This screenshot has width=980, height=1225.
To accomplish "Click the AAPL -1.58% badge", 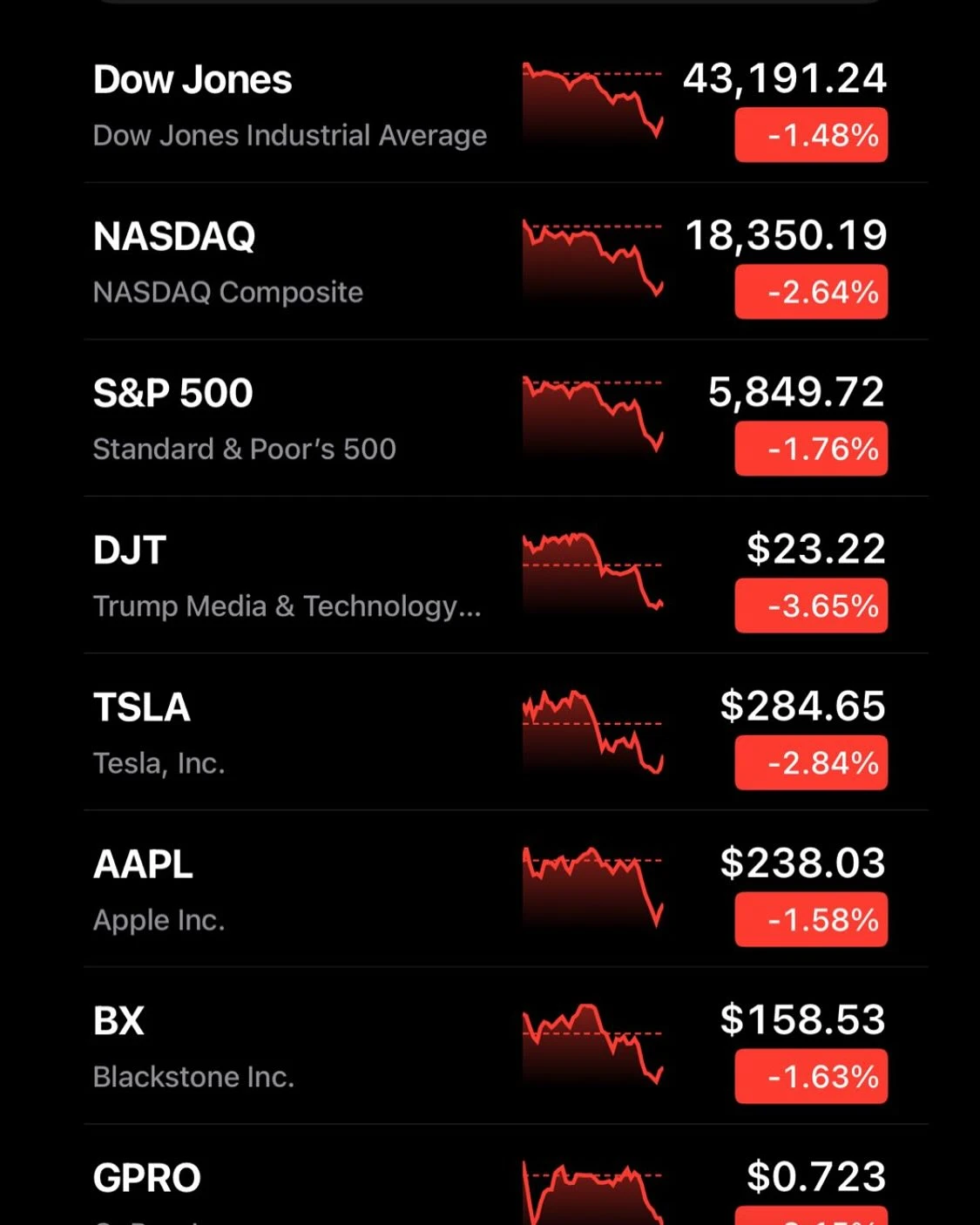I will (x=810, y=919).
